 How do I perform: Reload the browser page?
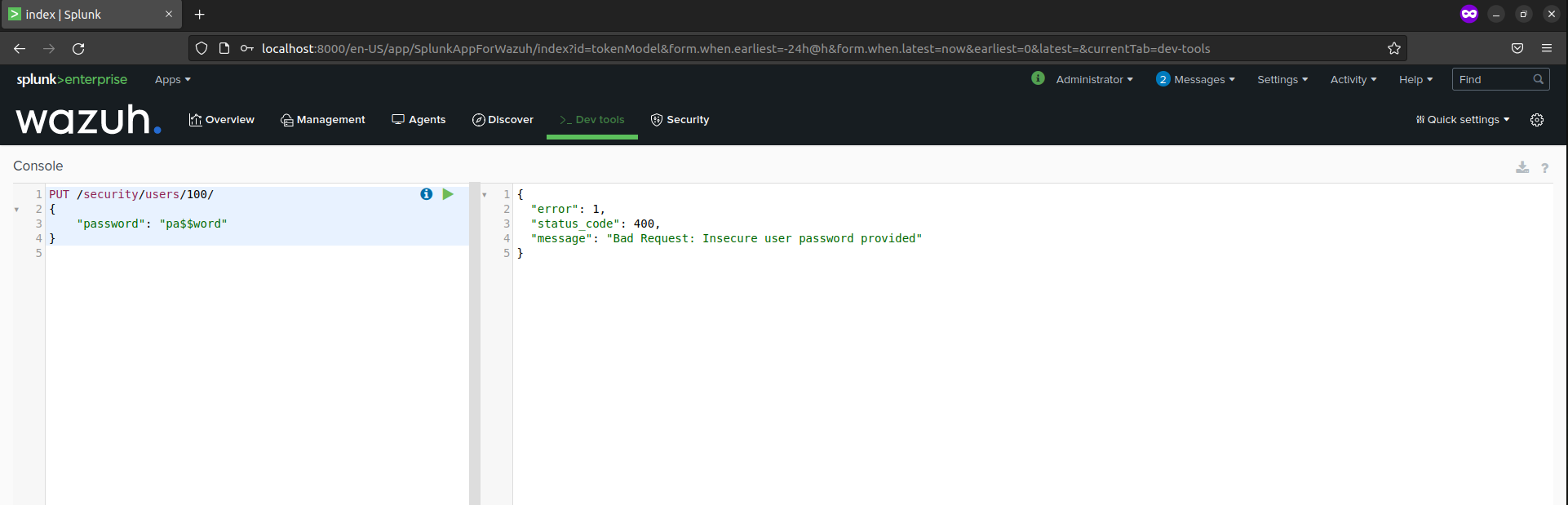coord(78,49)
